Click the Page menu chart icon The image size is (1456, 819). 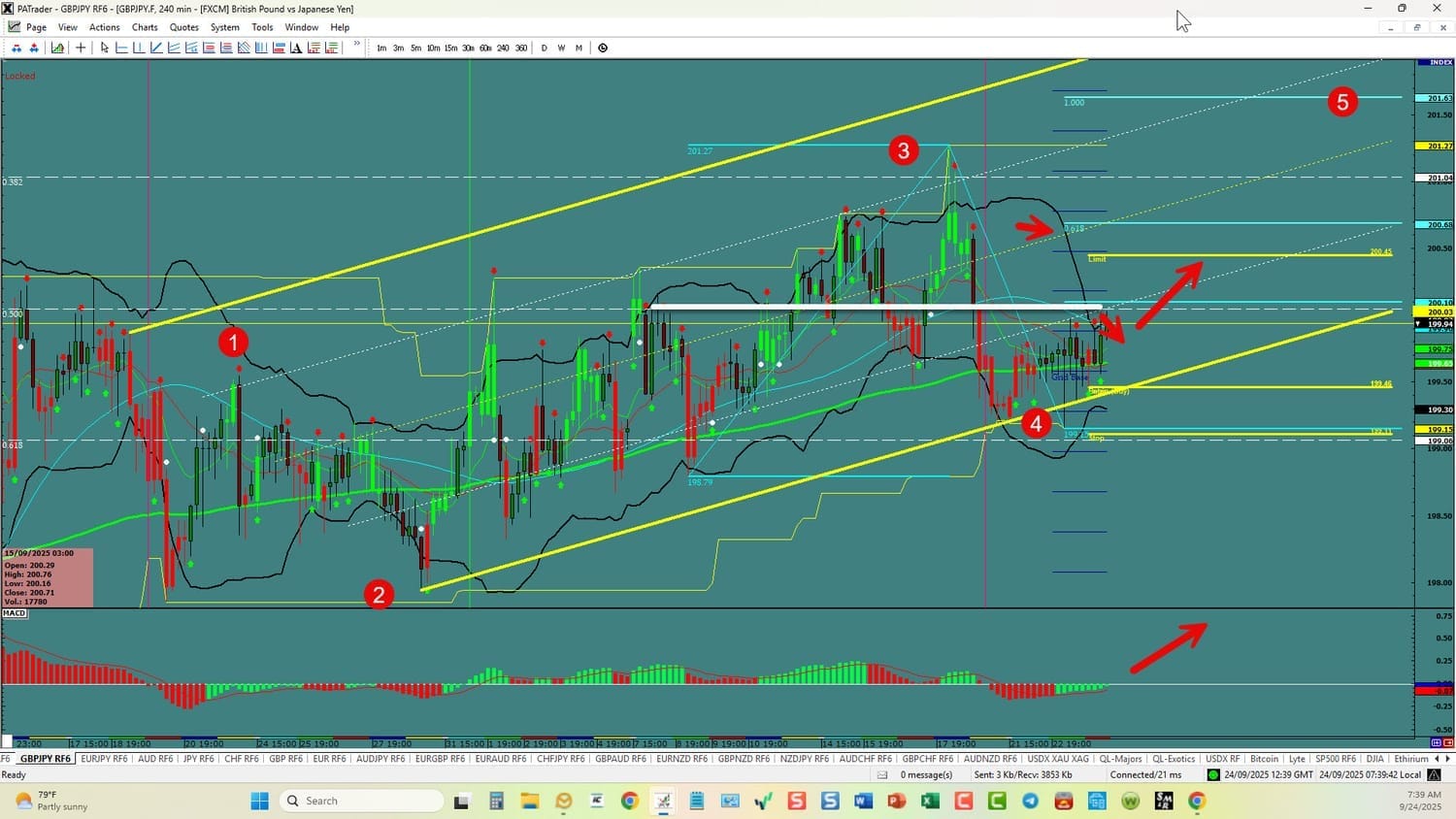(x=14, y=27)
